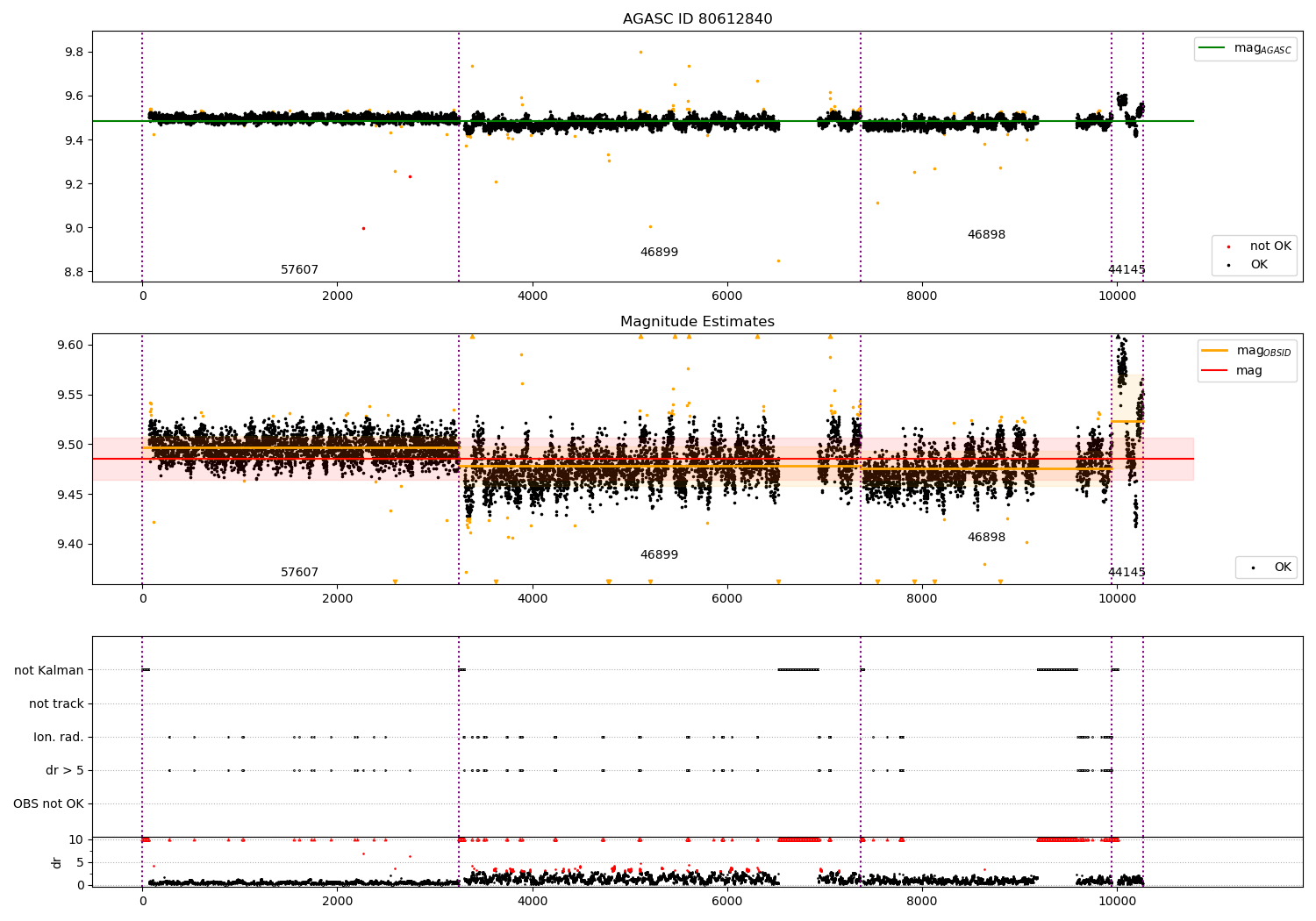Select the orange mag OBSID legend entry
Screen dimensions: 1316x921
tap(1246, 351)
